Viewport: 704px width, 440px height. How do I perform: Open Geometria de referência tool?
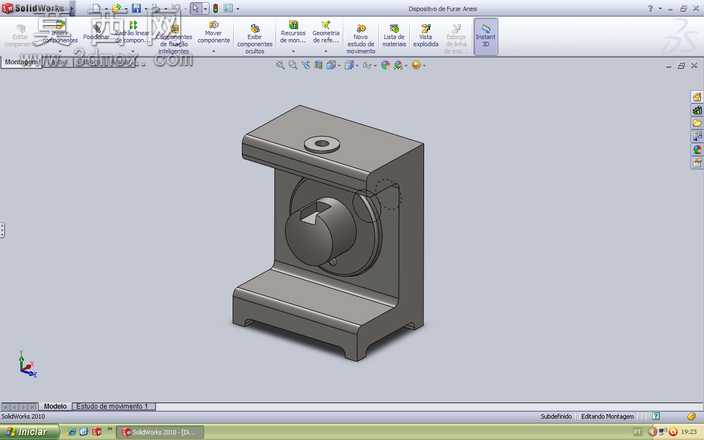(326, 32)
